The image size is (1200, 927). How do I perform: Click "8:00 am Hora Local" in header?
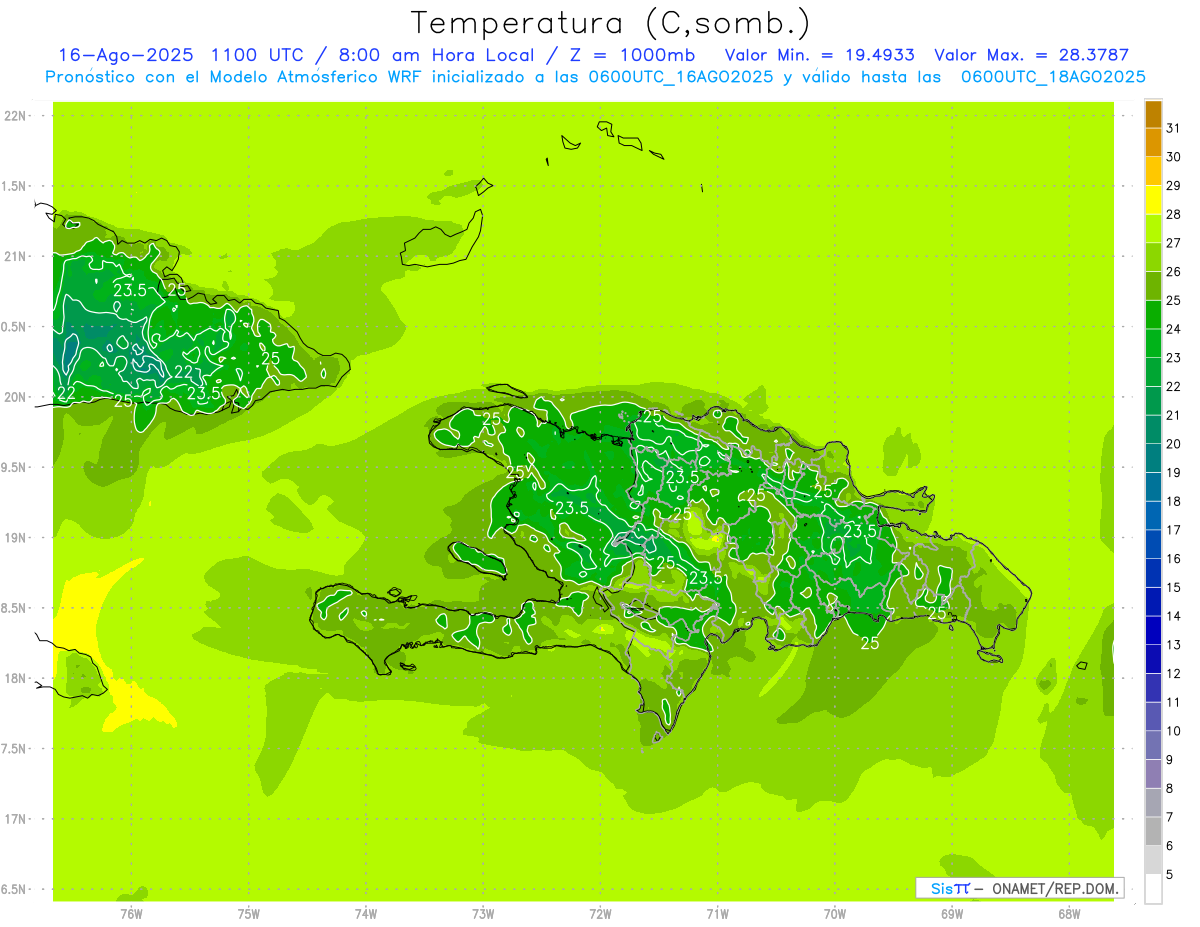pyautogui.click(x=436, y=55)
